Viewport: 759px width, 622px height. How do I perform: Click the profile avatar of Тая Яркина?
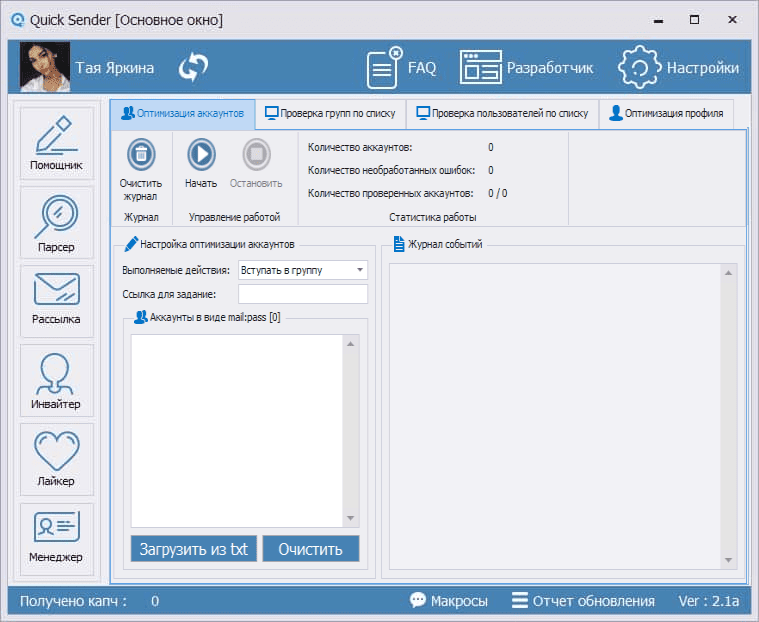click(45, 67)
